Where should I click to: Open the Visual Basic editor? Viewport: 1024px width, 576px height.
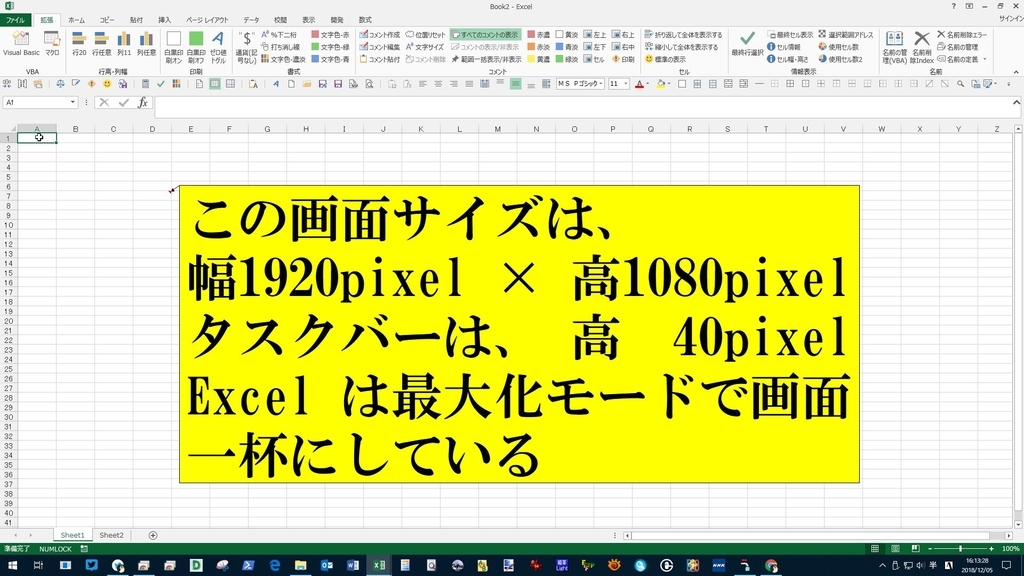(x=21, y=44)
